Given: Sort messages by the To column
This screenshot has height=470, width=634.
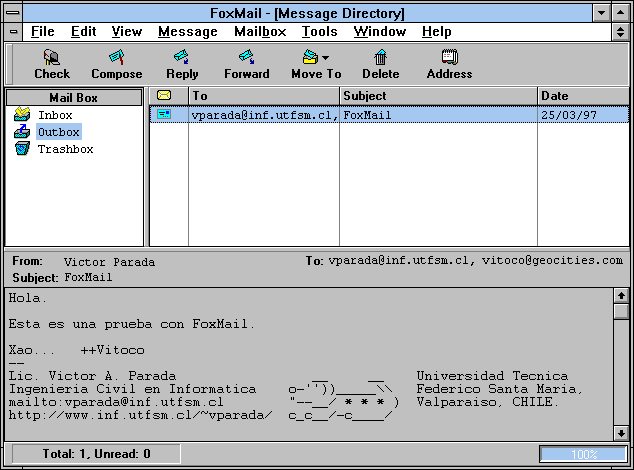Looking at the screenshot, I should tap(264, 96).
